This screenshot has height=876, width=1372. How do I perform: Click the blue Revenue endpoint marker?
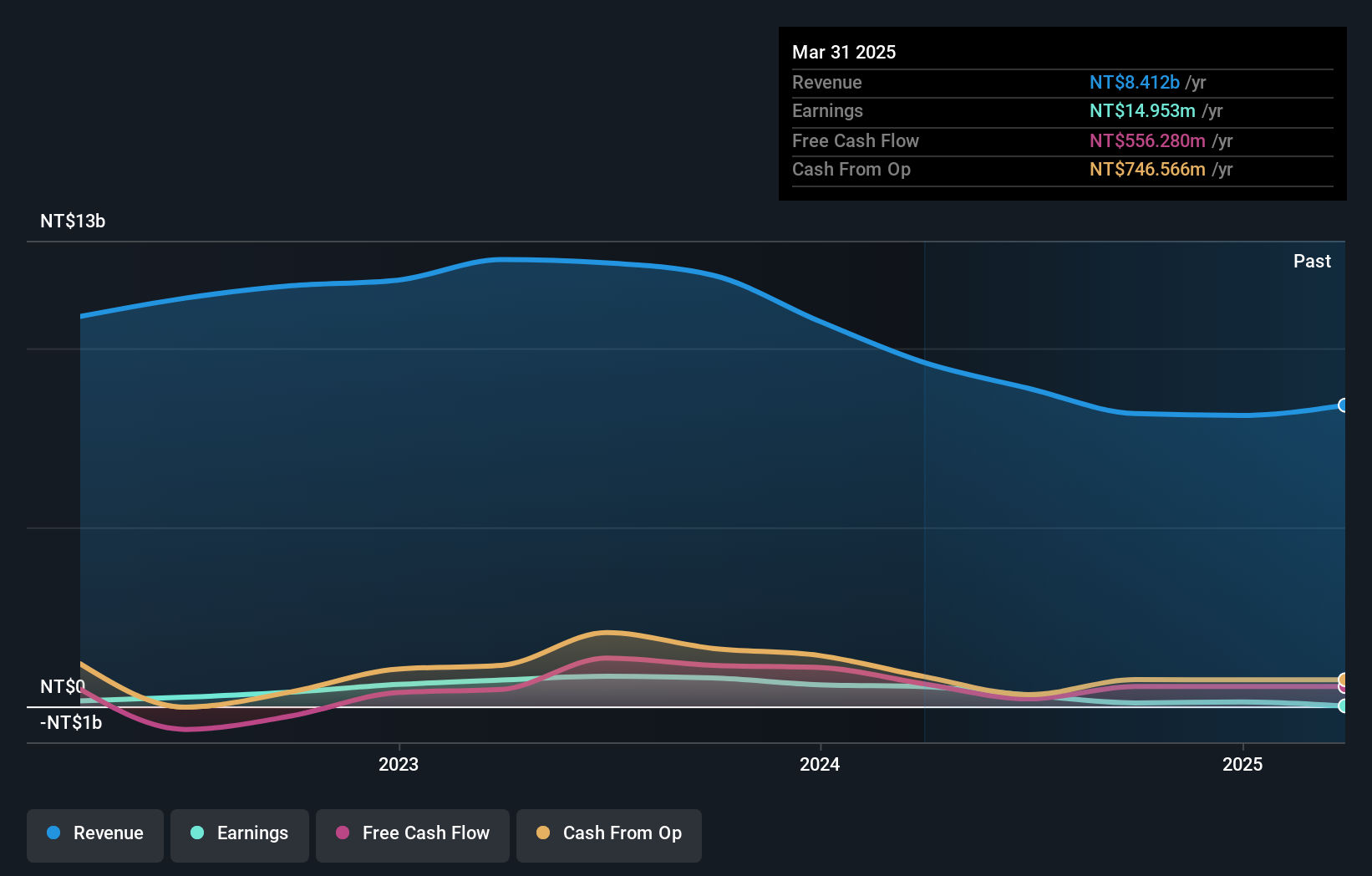[x=1343, y=405]
